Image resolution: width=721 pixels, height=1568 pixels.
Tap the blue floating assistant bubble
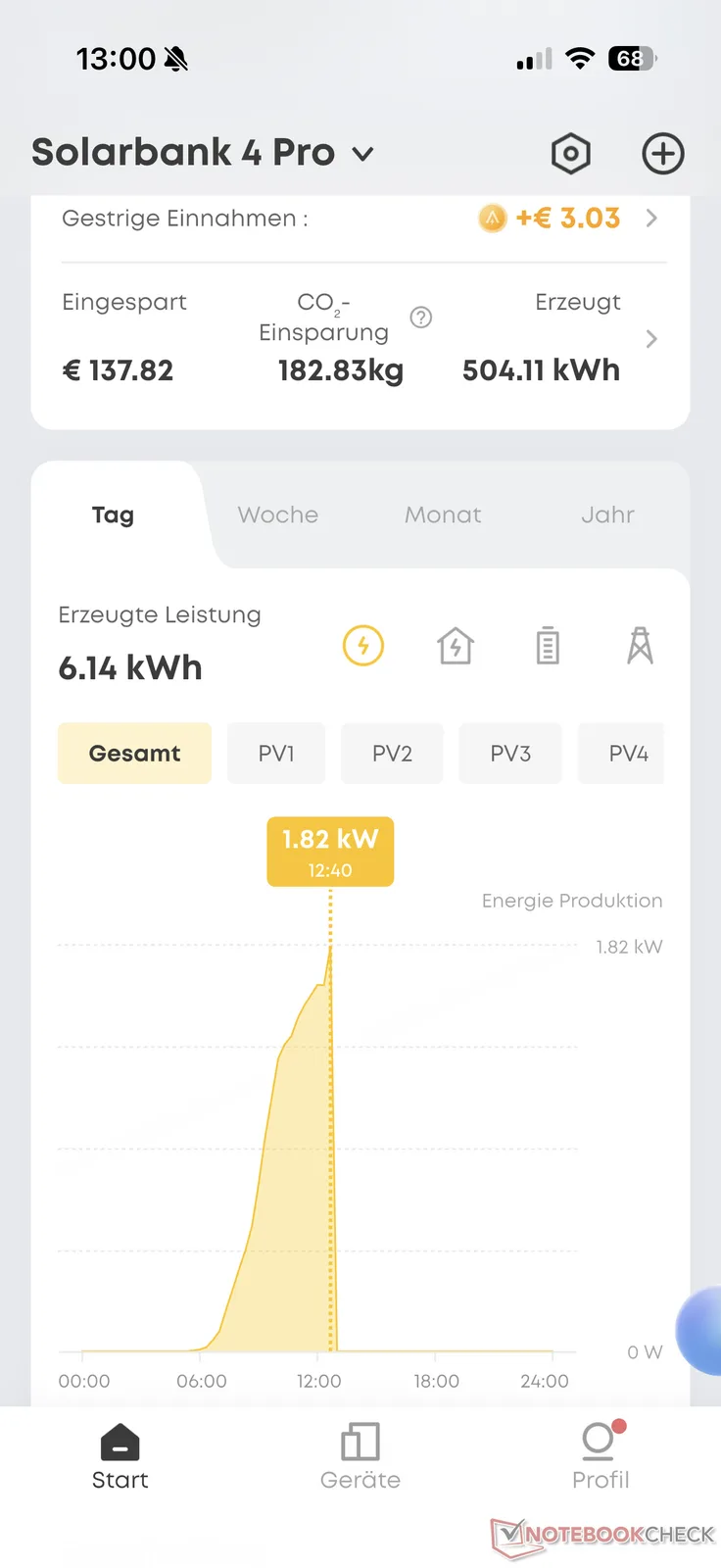[699, 1332]
